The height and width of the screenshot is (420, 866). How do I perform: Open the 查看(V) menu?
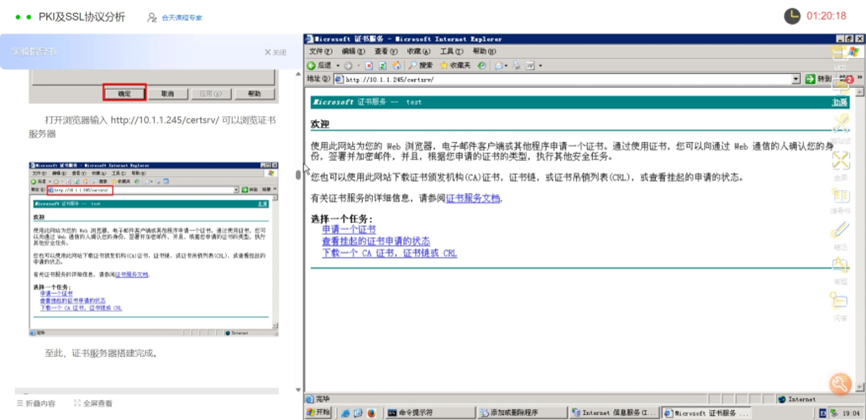tap(386, 51)
